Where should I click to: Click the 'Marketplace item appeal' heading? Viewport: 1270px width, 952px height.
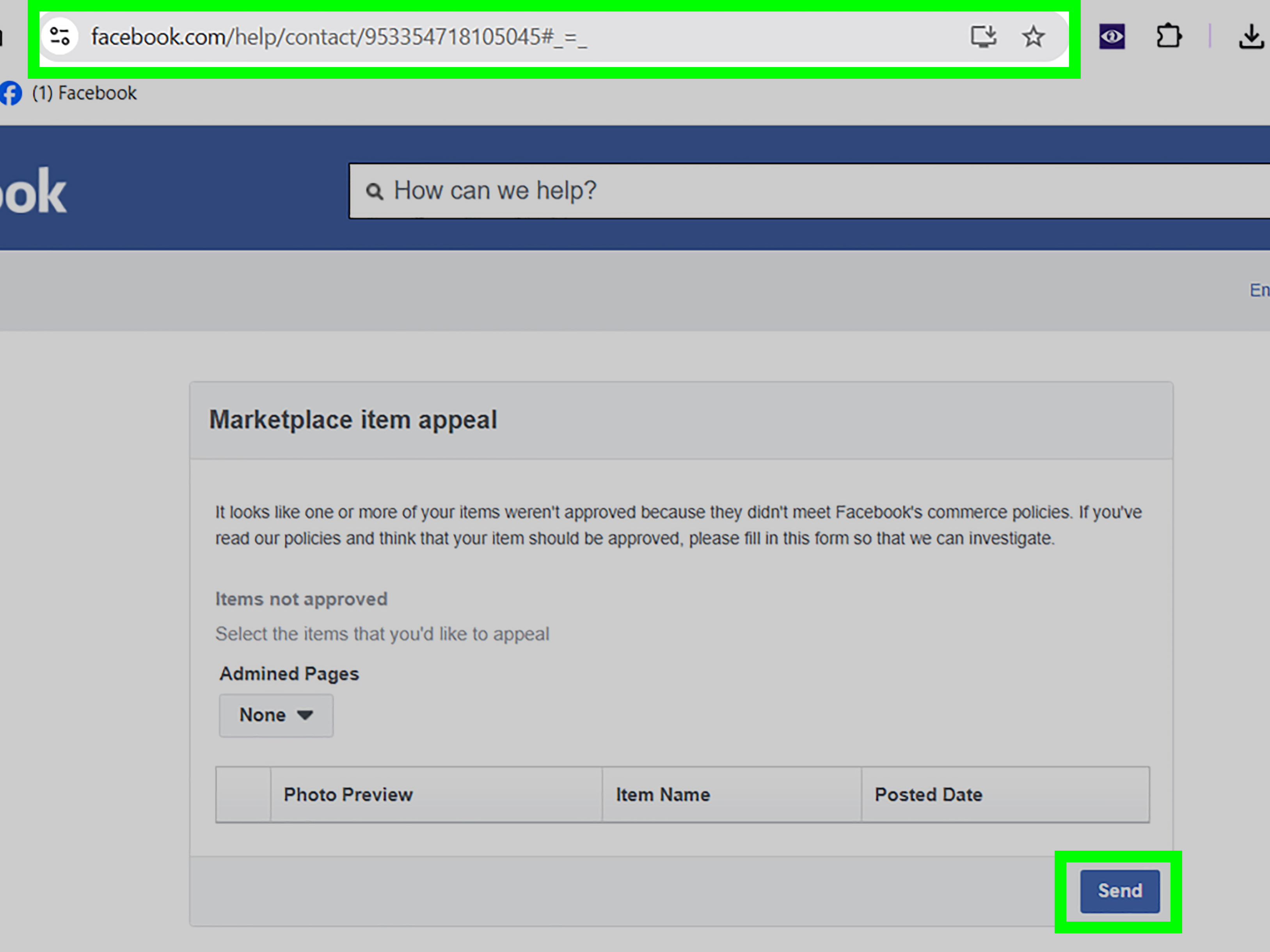(353, 420)
